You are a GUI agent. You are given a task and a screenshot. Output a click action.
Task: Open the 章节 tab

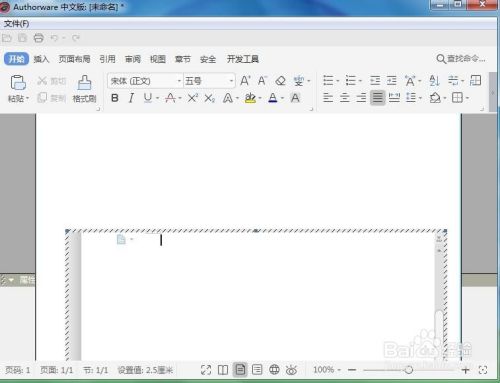click(x=183, y=59)
